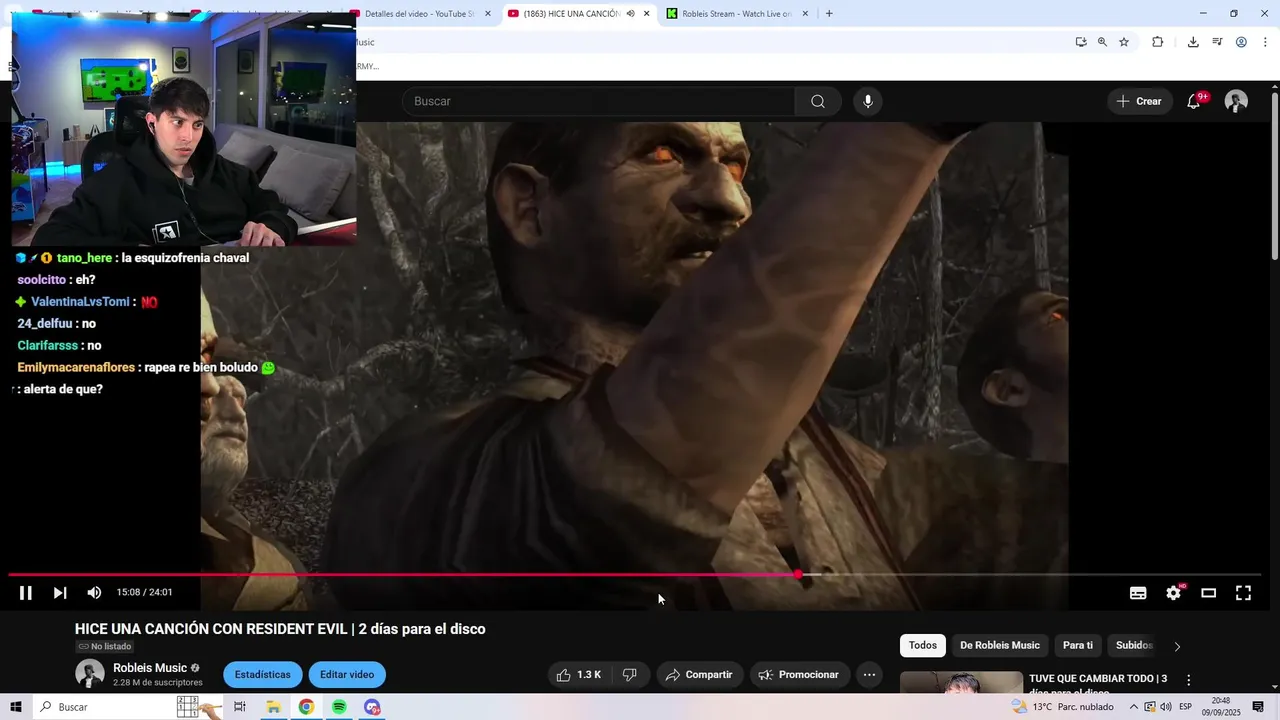Switch to Detalles del video tab
Screen dimensions: 1280x720
click(420, 14)
